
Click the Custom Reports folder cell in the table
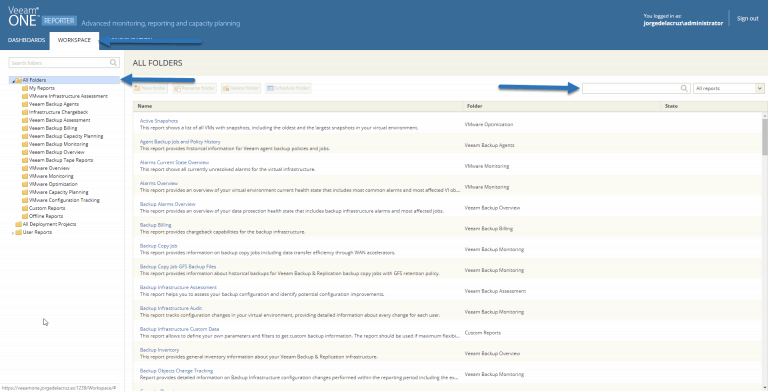click(482, 333)
